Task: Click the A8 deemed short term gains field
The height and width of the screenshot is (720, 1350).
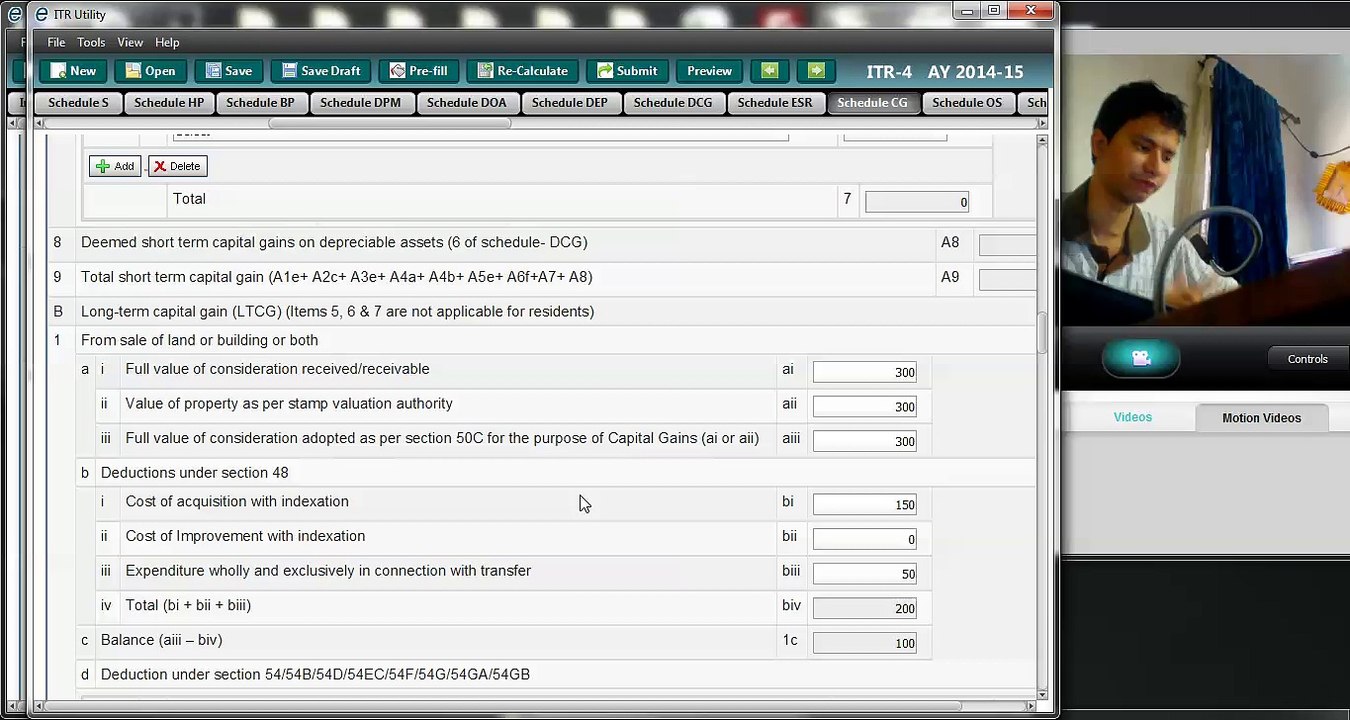Action: pos(1007,245)
